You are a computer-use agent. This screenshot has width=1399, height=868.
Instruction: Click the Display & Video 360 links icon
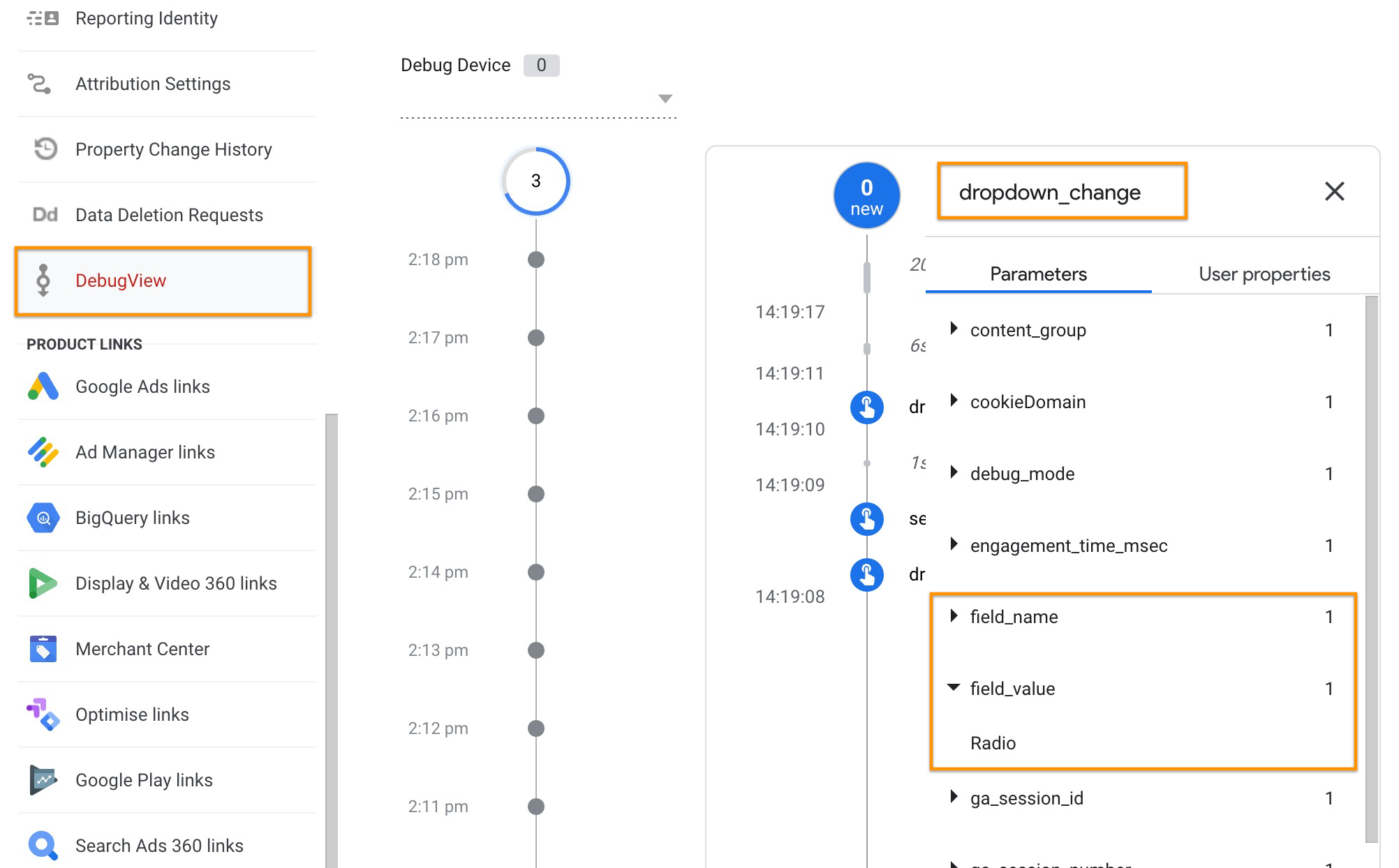click(43, 583)
